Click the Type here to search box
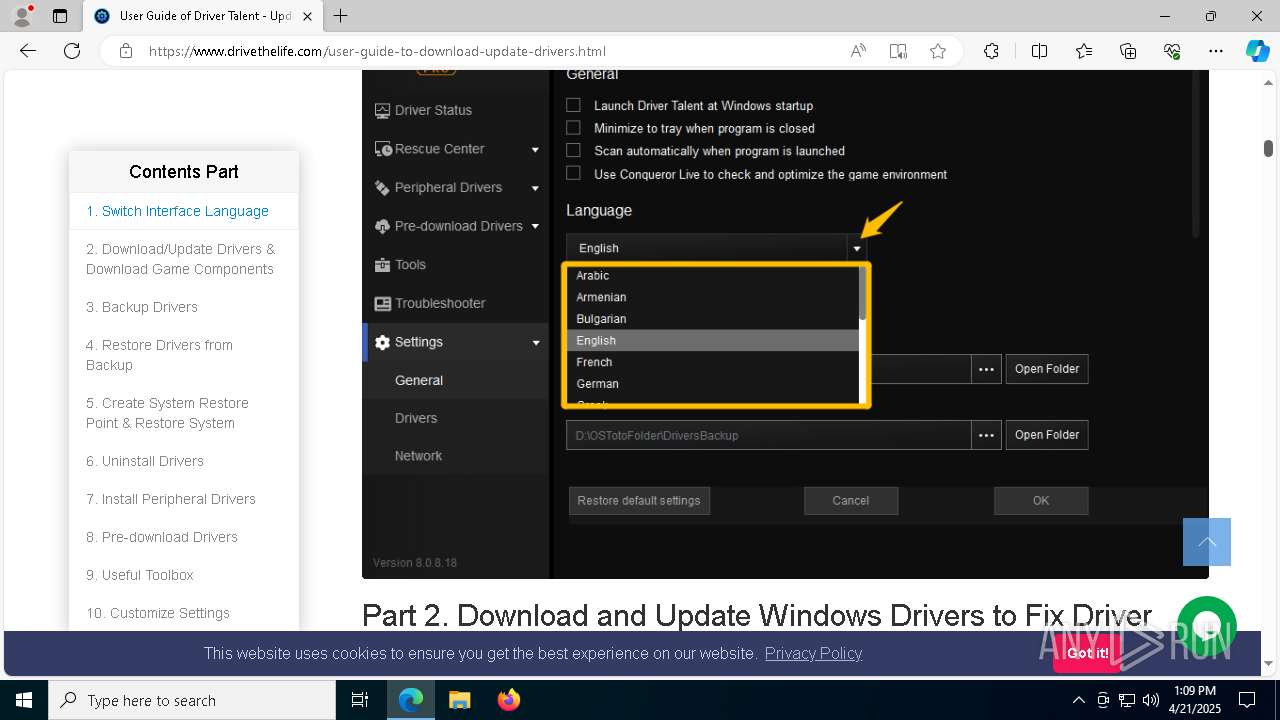Screen dimensions: 1280x720 pyautogui.click(x=192, y=700)
